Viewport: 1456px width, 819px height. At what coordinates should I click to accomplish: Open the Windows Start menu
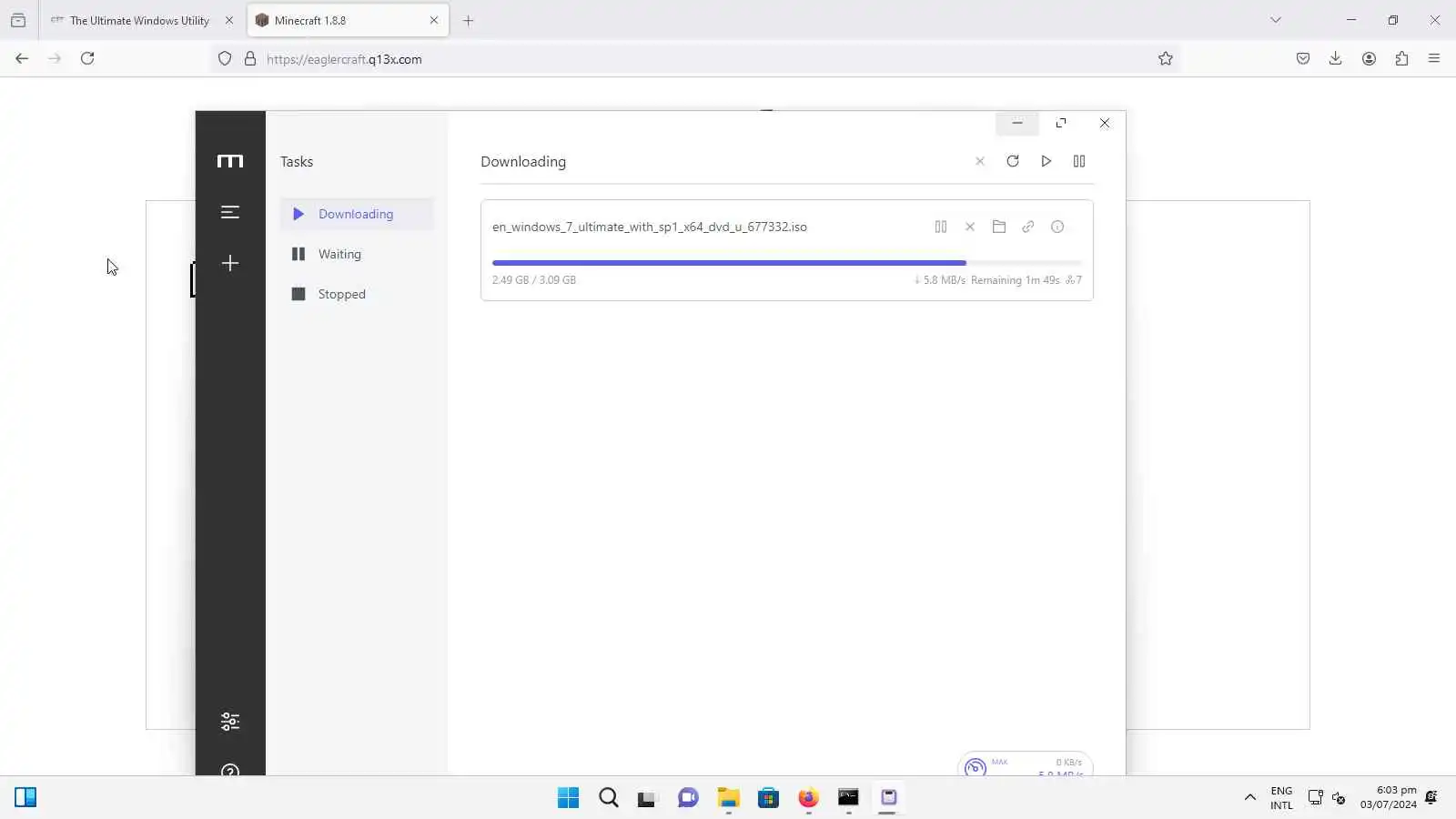[569, 798]
